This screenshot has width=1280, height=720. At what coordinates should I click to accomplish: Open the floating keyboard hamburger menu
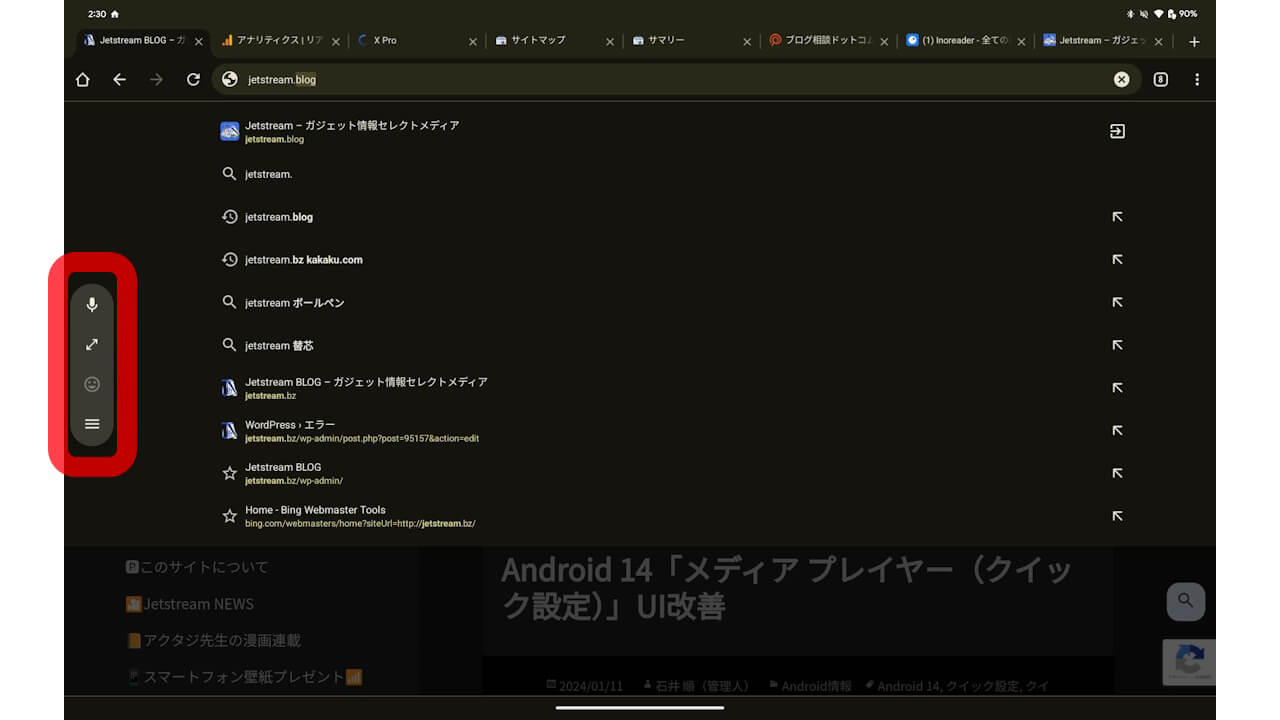pos(92,424)
